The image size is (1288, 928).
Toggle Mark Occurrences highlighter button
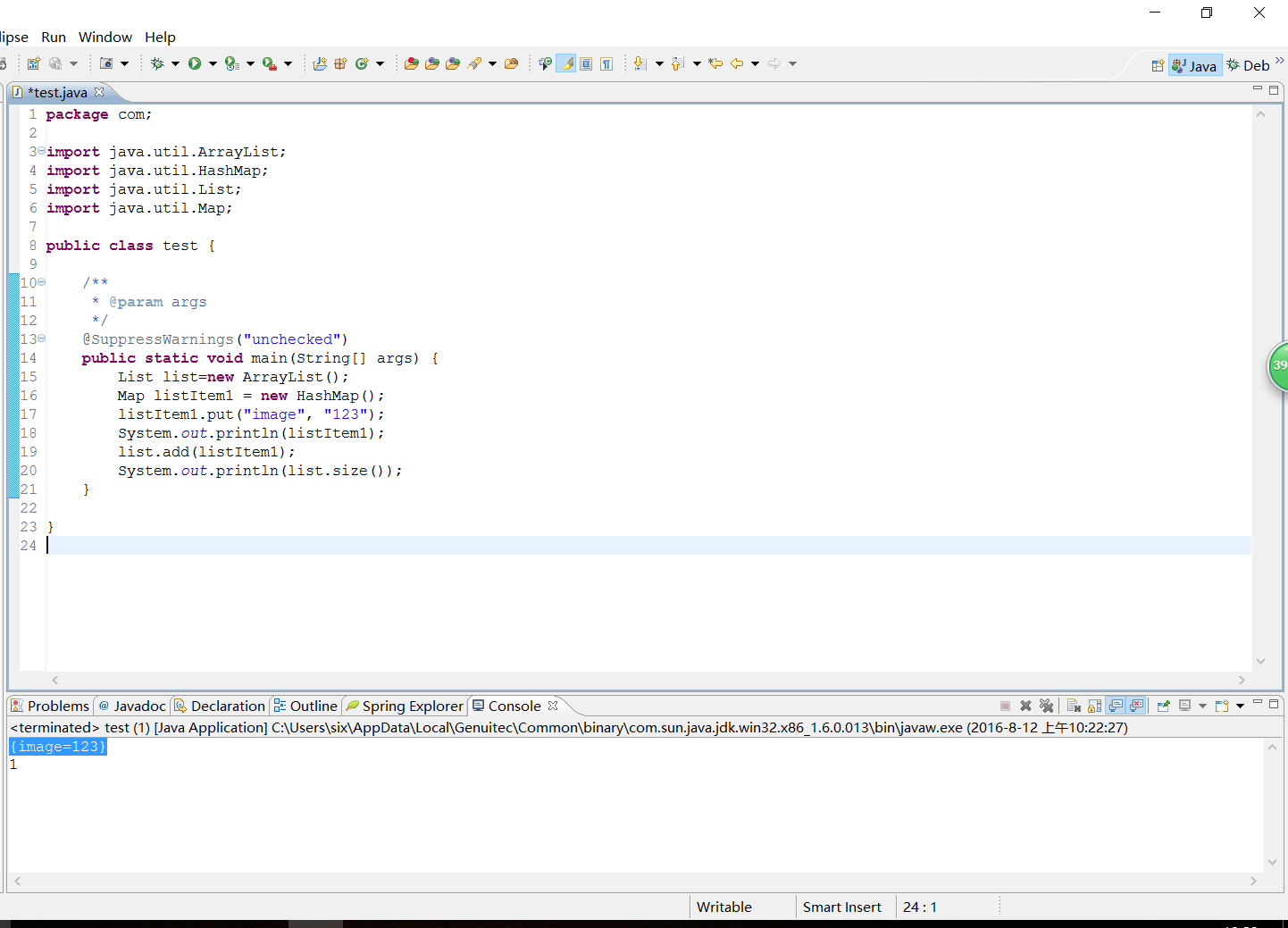point(566,63)
